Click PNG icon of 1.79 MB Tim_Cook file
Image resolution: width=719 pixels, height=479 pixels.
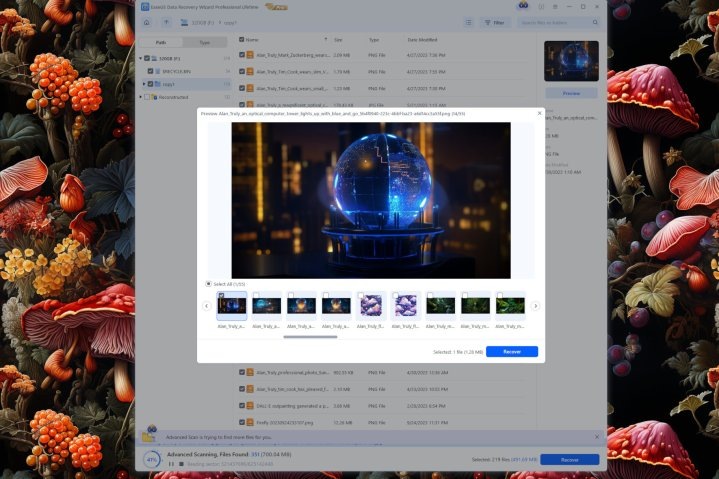pyautogui.click(x=250, y=72)
